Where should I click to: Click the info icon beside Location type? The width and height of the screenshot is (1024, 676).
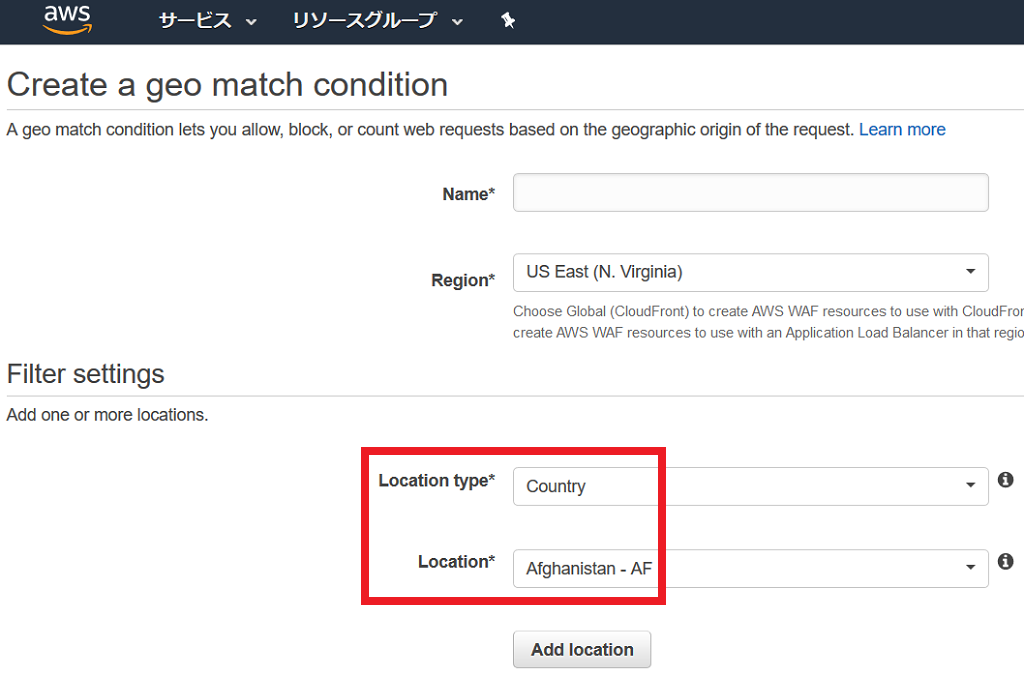click(1006, 480)
